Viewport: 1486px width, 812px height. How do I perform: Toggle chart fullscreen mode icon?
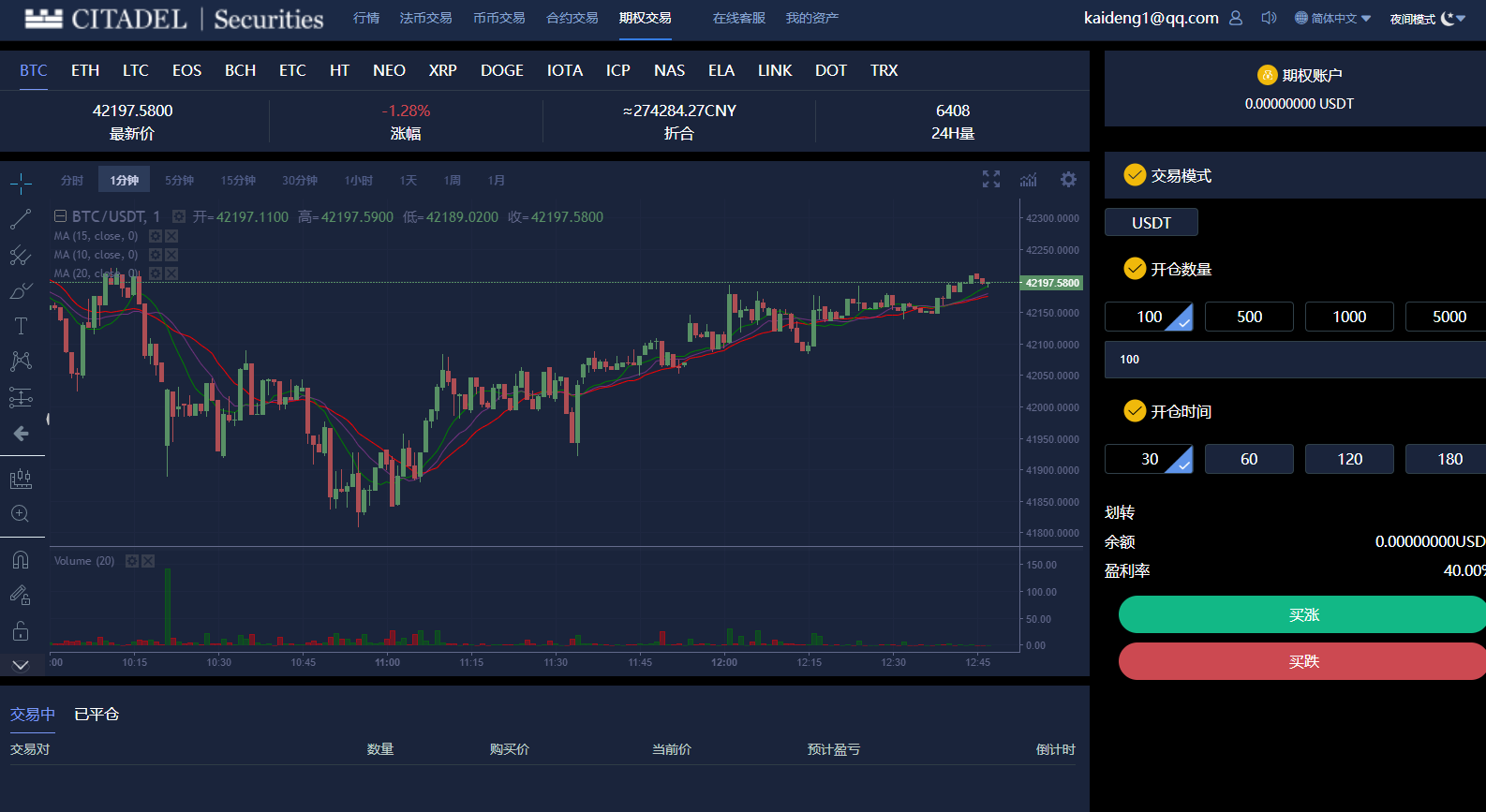[991, 179]
